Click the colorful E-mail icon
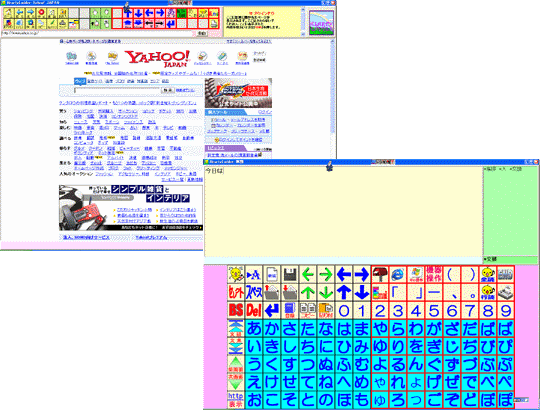 380,292
